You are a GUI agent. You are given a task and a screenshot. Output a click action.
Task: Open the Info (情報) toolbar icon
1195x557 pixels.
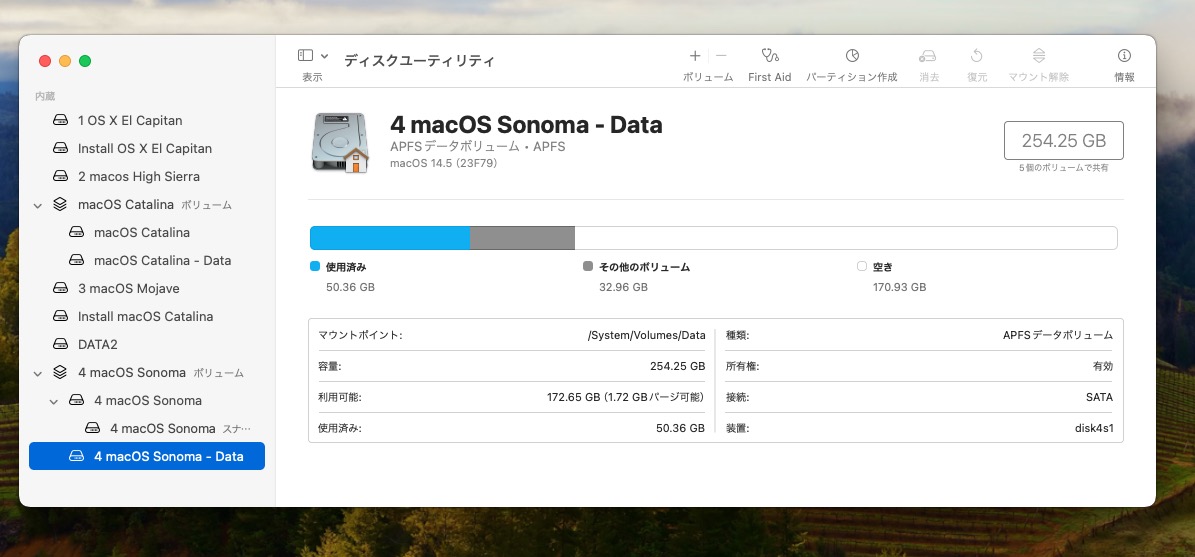[x=1124, y=56]
